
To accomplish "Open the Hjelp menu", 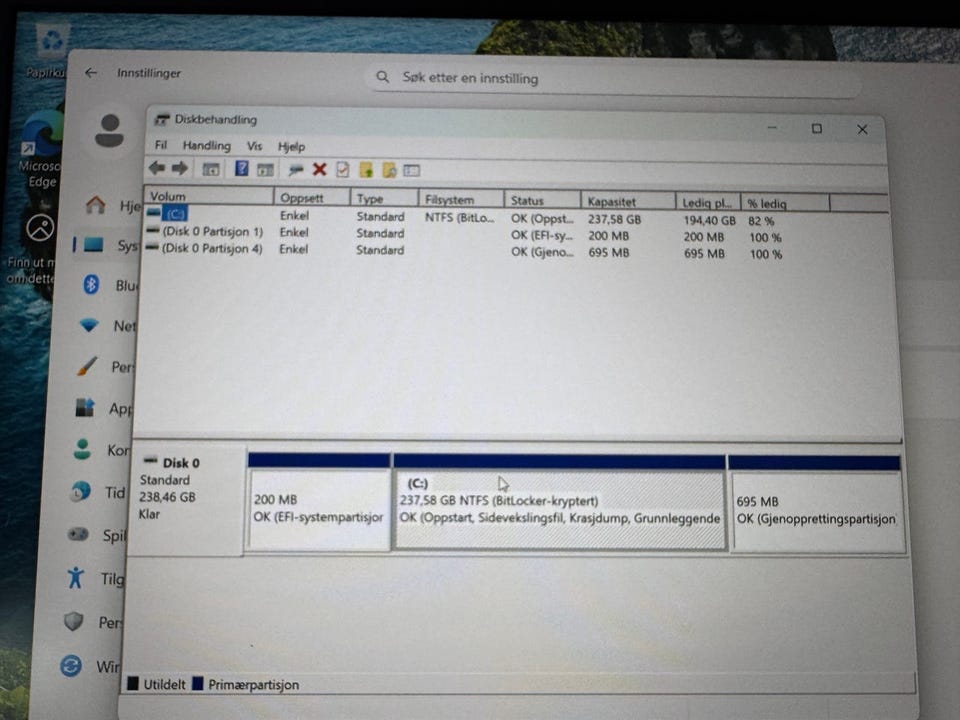I will point(291,147).
